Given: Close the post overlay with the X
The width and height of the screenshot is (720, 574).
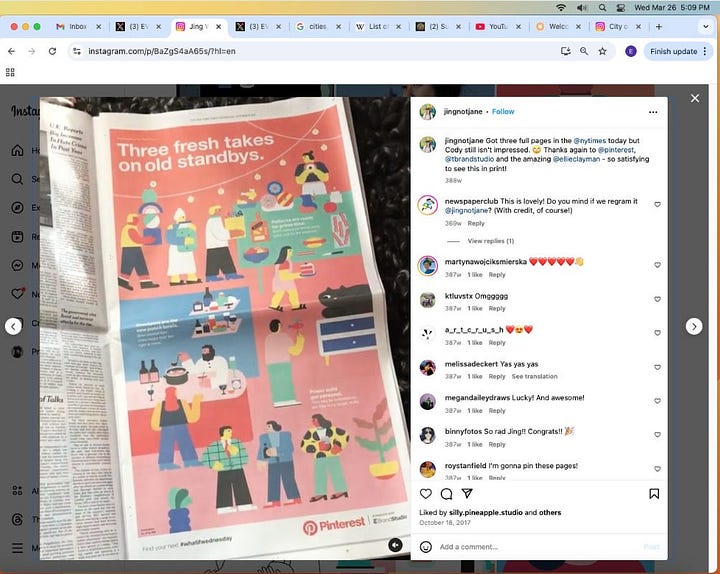Looking at the screenshot, I should 695,98.
